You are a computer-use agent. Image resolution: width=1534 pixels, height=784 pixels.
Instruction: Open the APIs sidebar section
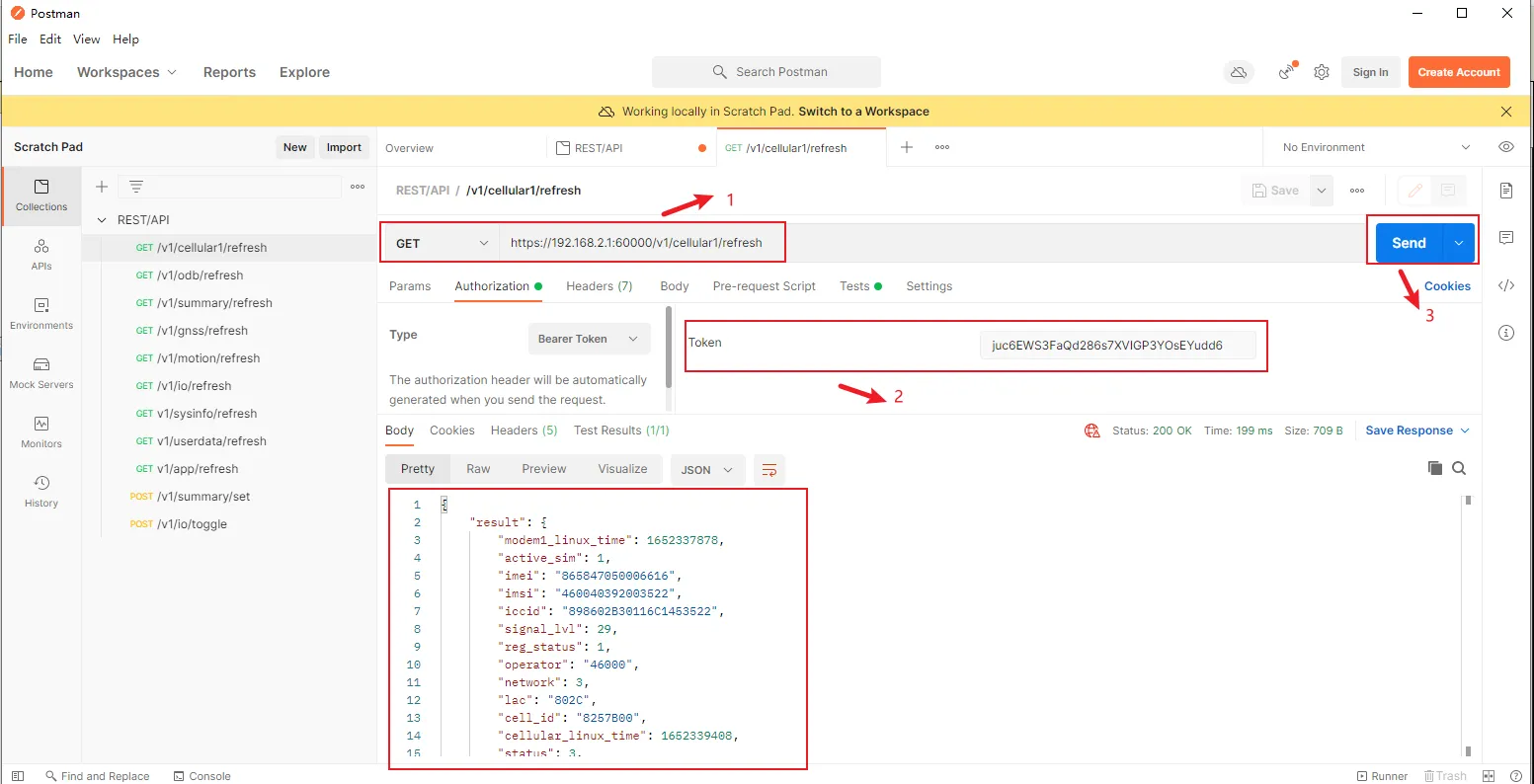click(x=41, y=254)
